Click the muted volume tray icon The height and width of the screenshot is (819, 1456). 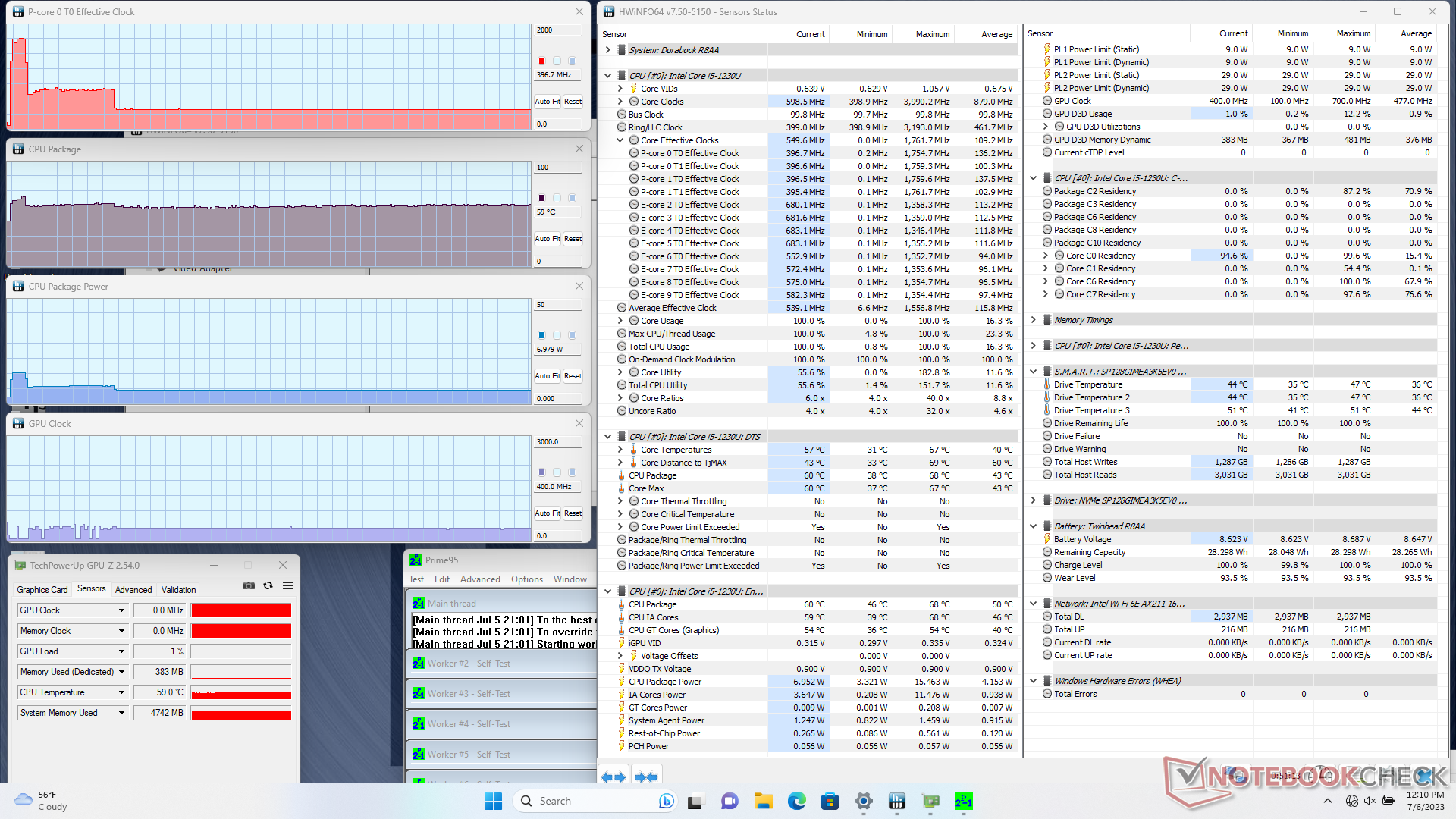[1370, 801]
